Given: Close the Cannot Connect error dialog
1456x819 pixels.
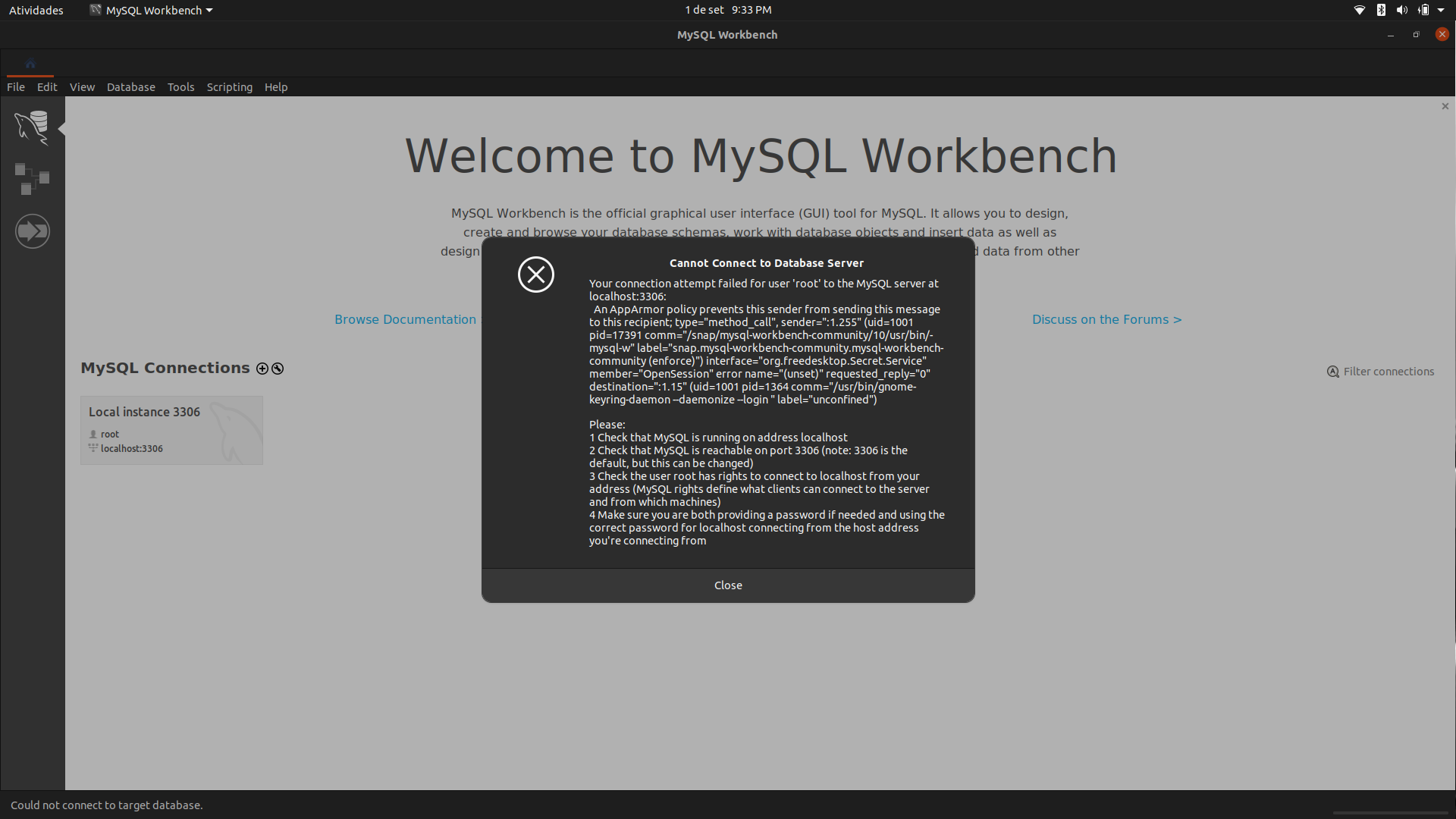Looking at the screenshot, I should 728,585.
